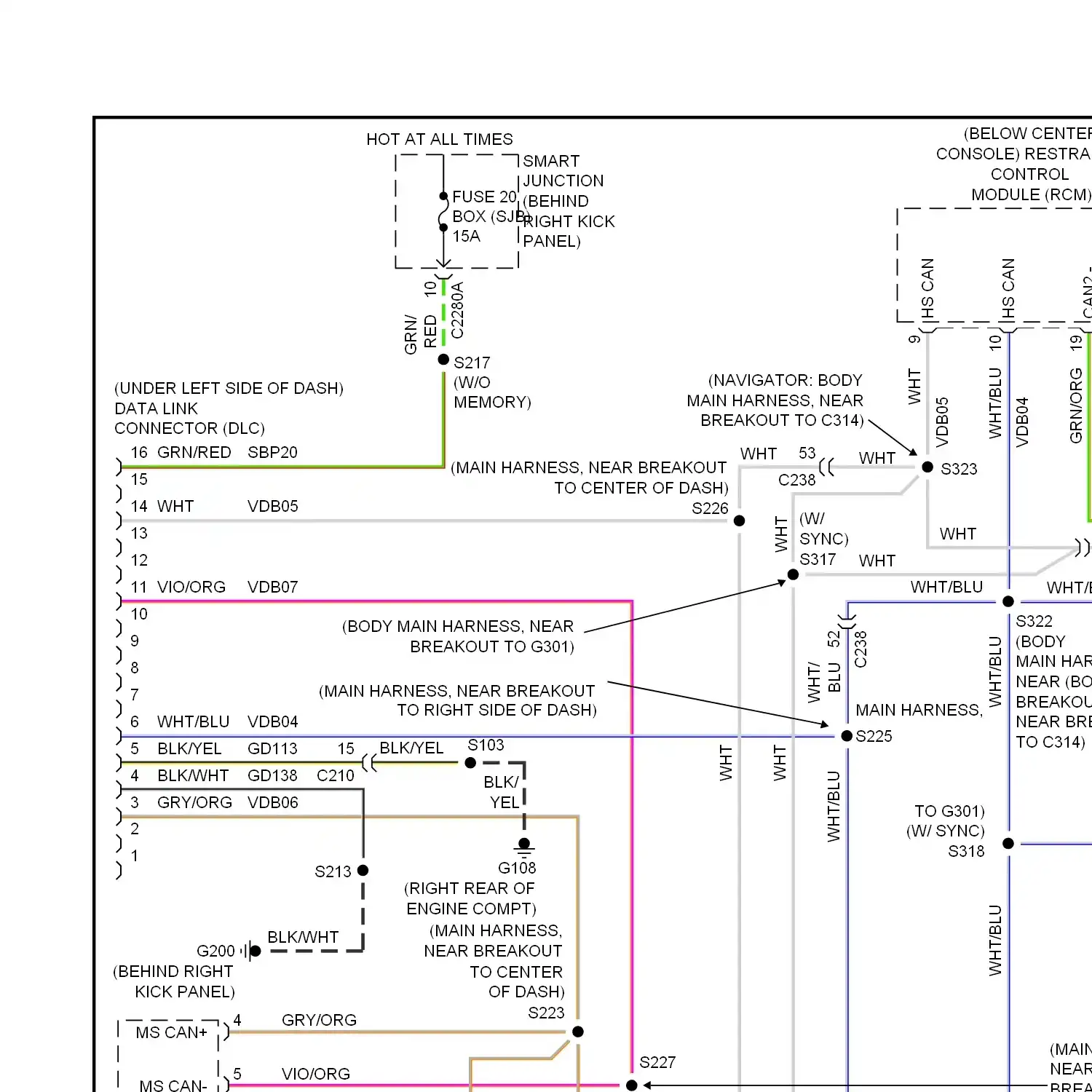Click the "BLK/WHT" label near G200
Viewport: 1092px width, 1092px height.
click(x=303, y=937)
